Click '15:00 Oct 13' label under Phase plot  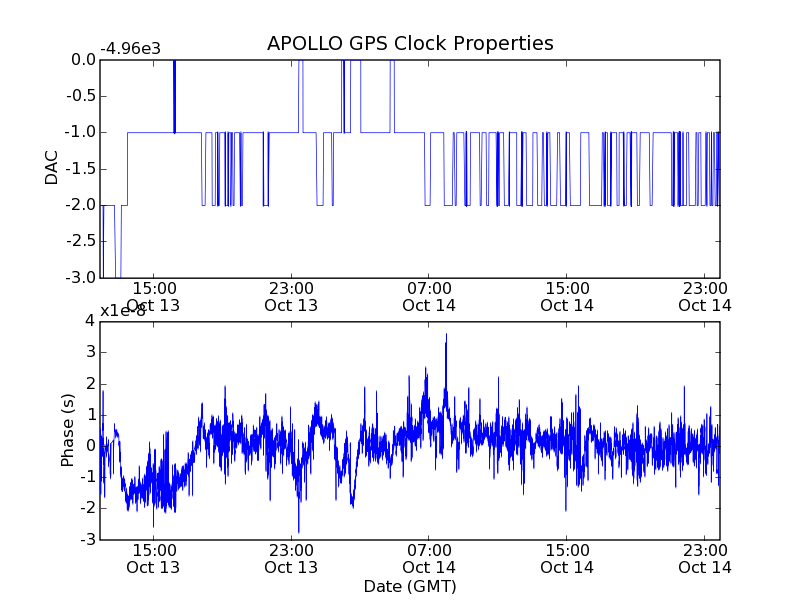click(153, 559)
